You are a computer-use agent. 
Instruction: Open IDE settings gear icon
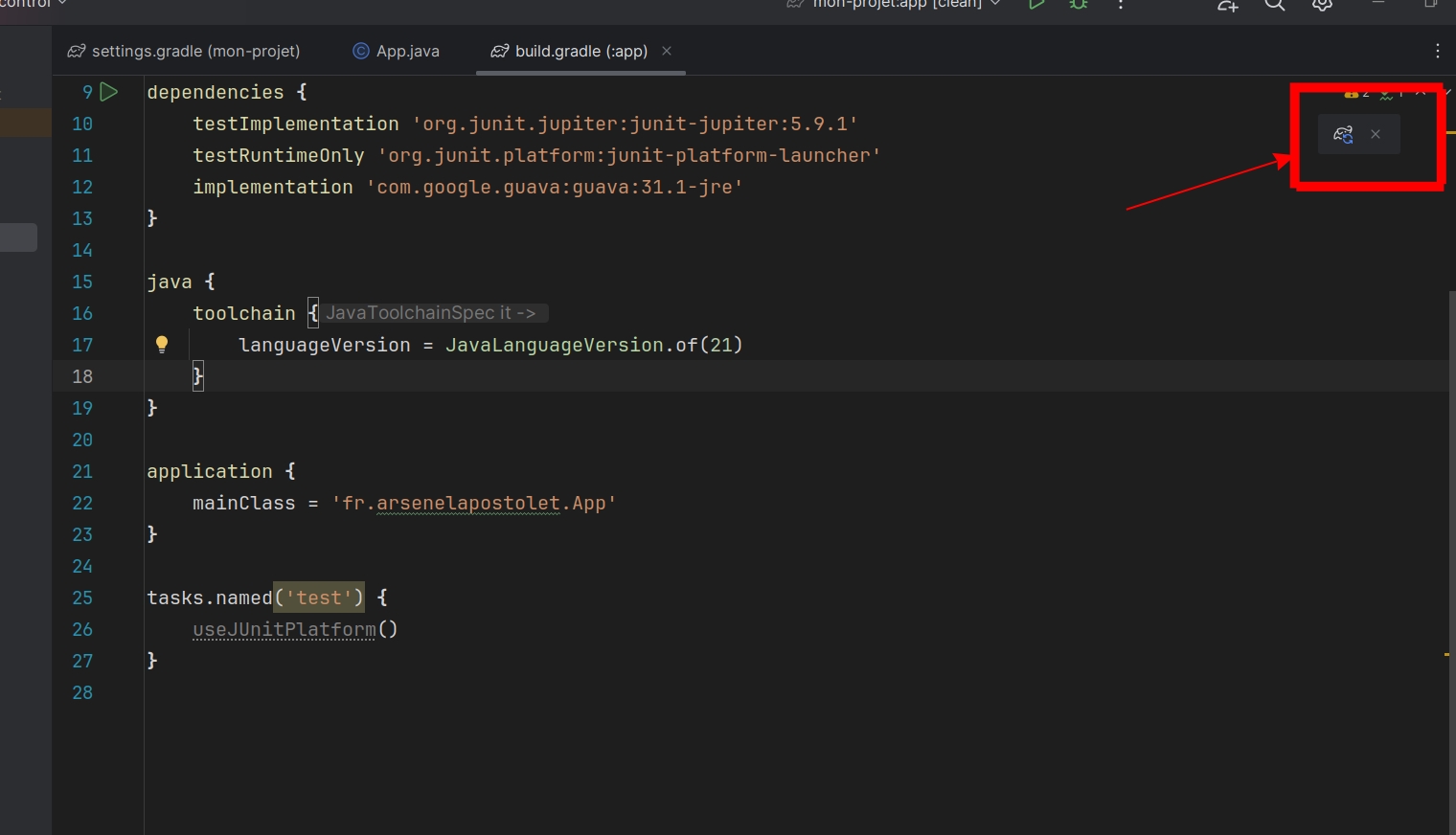[x=1322, y=5]
